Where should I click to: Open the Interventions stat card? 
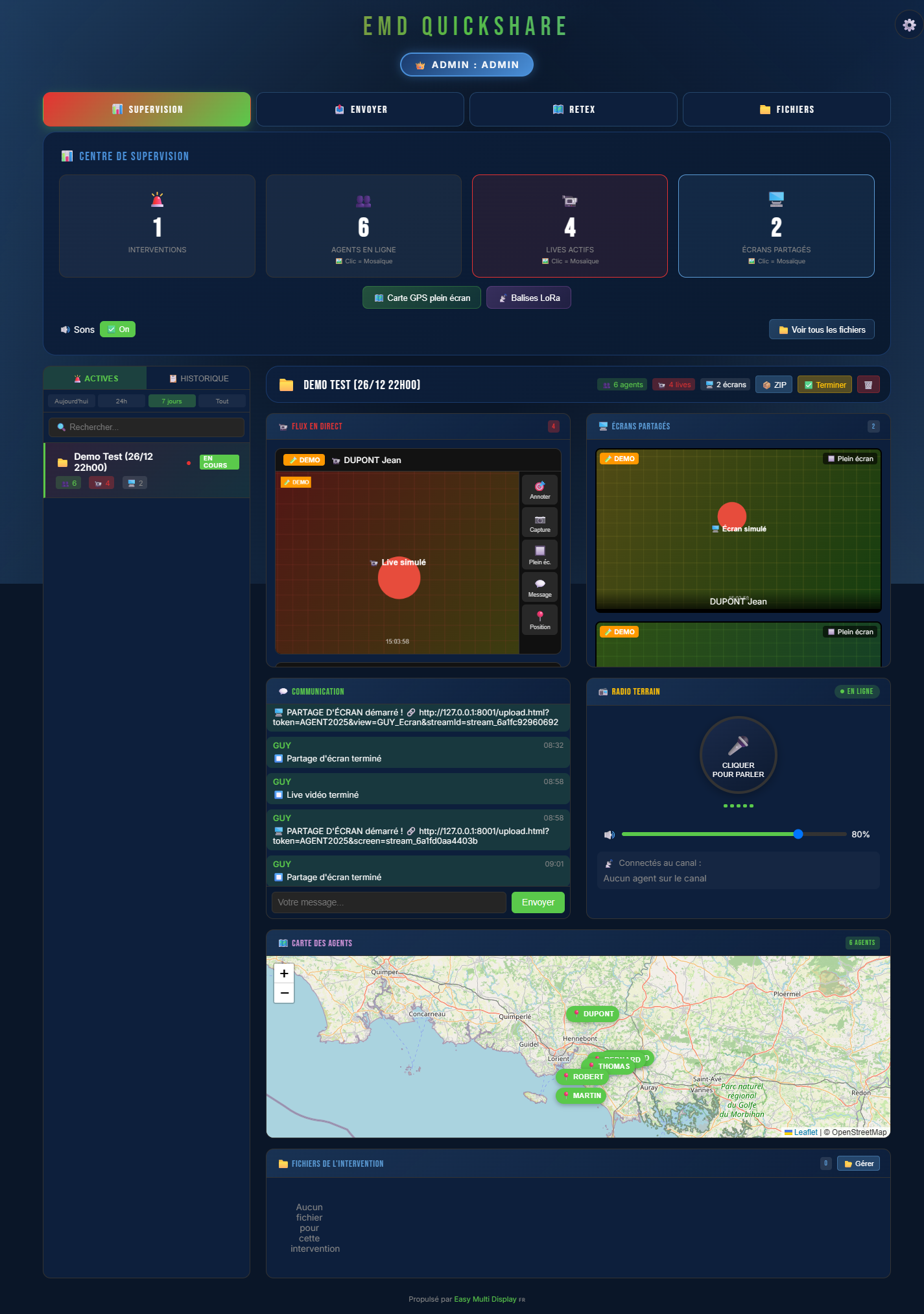157,226
